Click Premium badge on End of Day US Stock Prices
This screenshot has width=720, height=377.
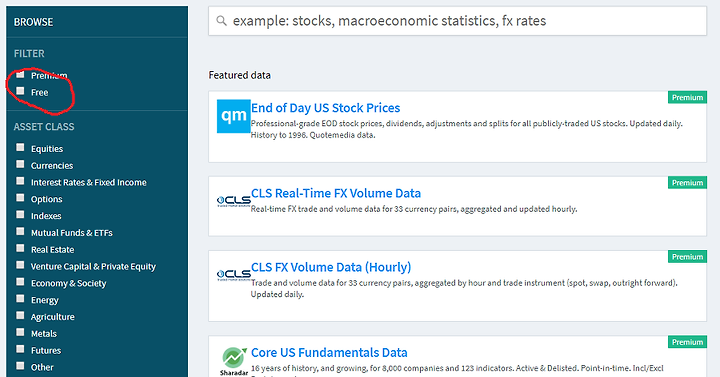(x=687, y=97)
